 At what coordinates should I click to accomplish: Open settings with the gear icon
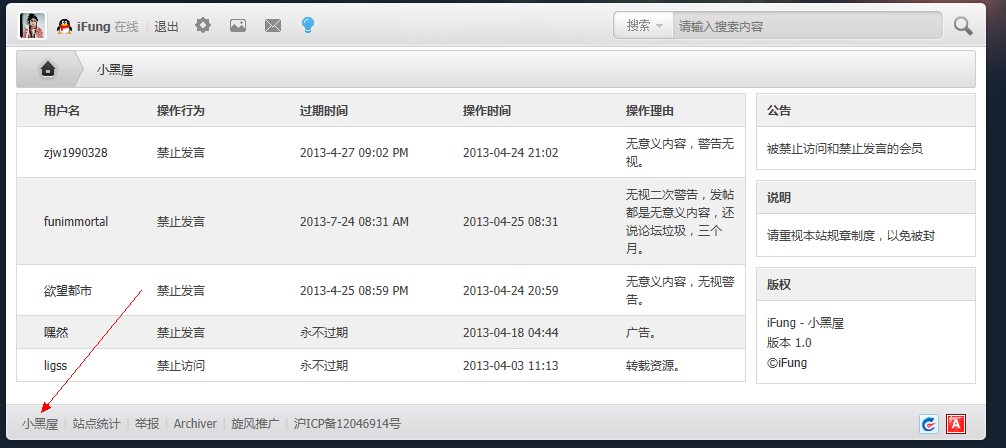point(203,26)
